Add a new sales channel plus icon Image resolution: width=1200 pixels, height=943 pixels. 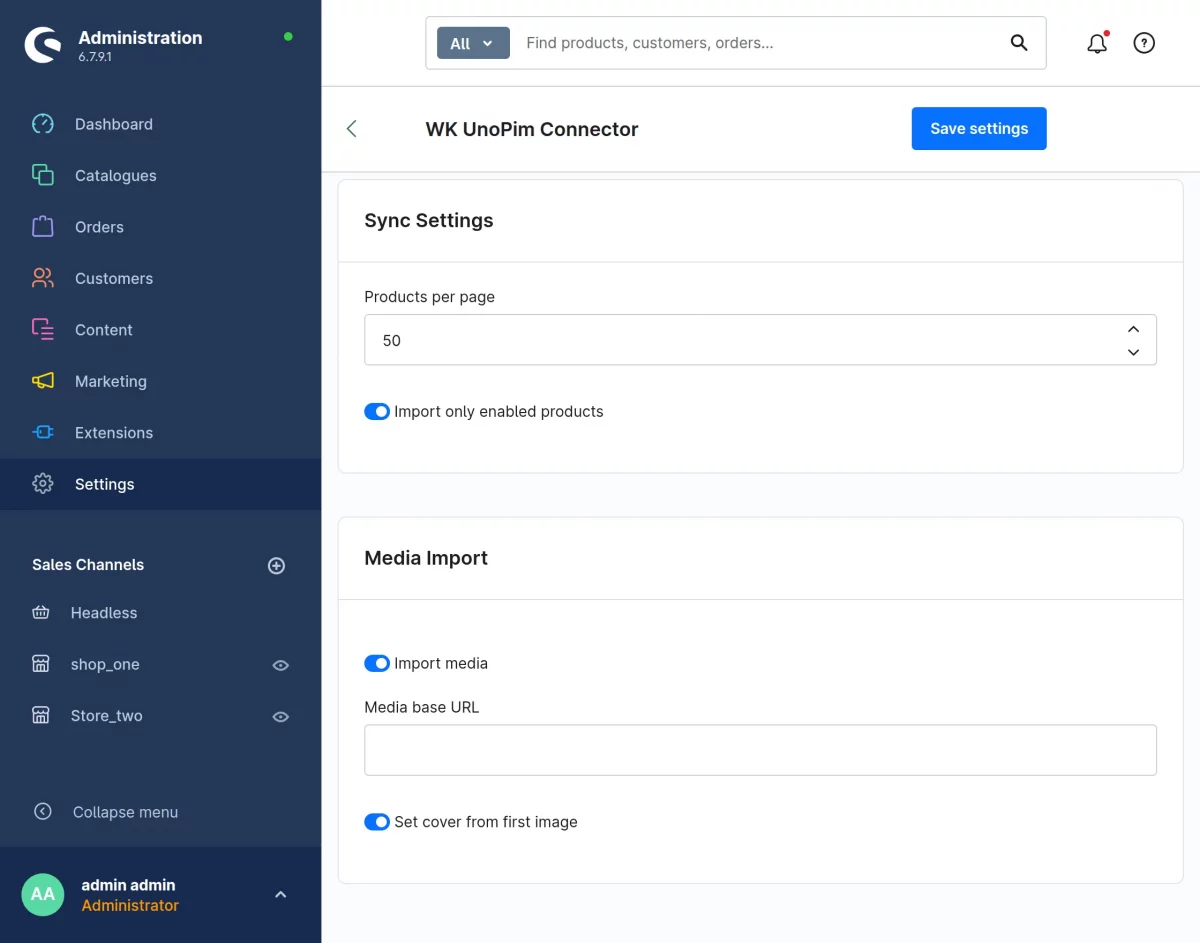tap(277, 566)
